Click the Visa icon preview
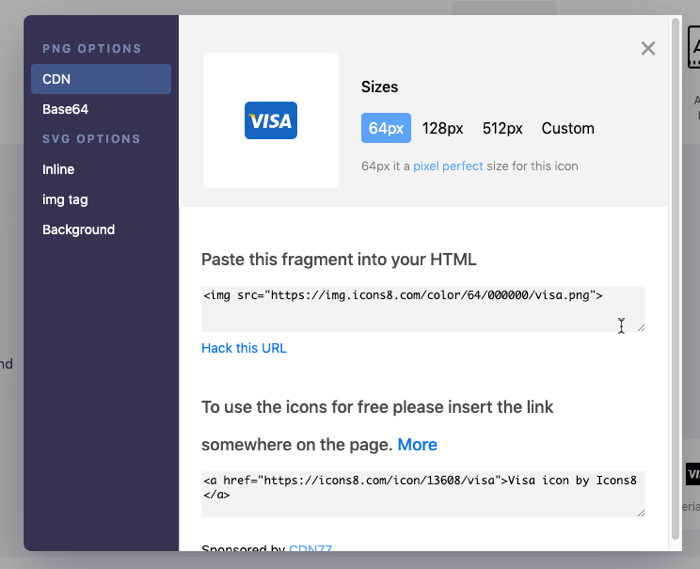Image resolution: width=700 pixels, height=569 pixels. pos(271,120)
